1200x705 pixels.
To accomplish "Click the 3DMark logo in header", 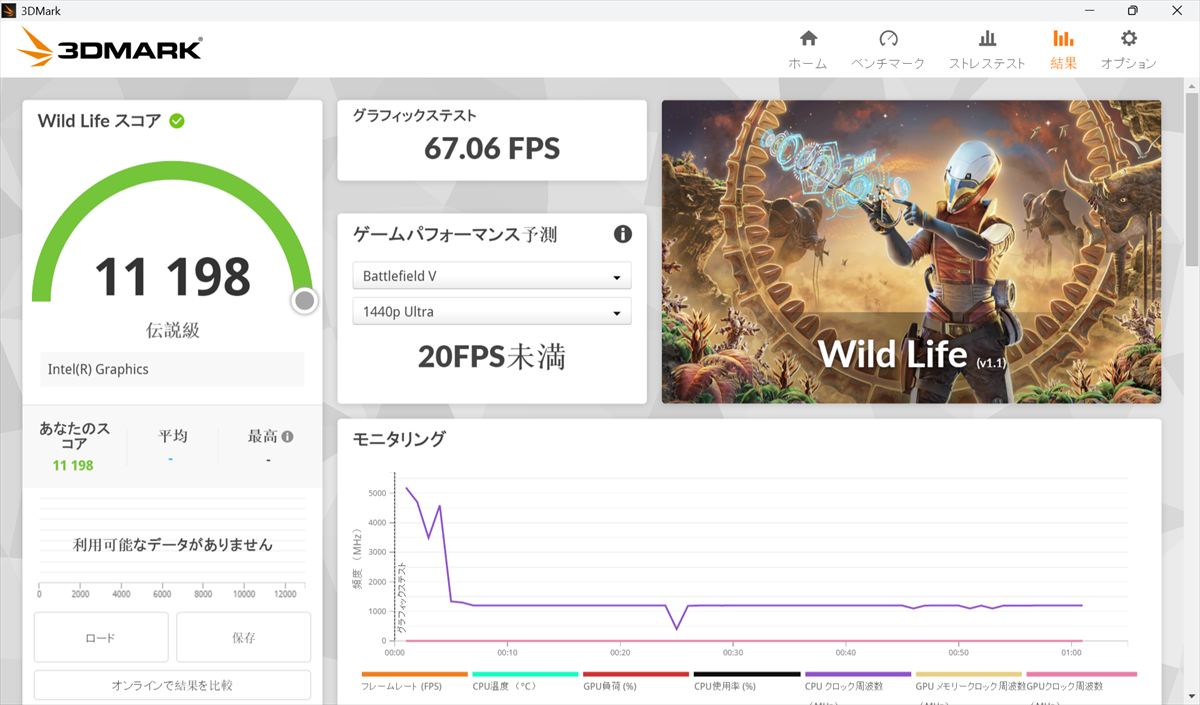I will point(110,47).
